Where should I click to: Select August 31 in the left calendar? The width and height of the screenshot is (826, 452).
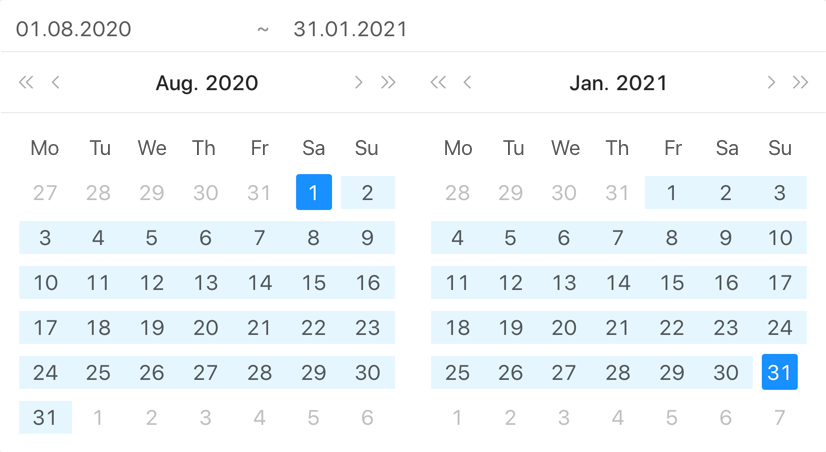(x=45, y=417)
